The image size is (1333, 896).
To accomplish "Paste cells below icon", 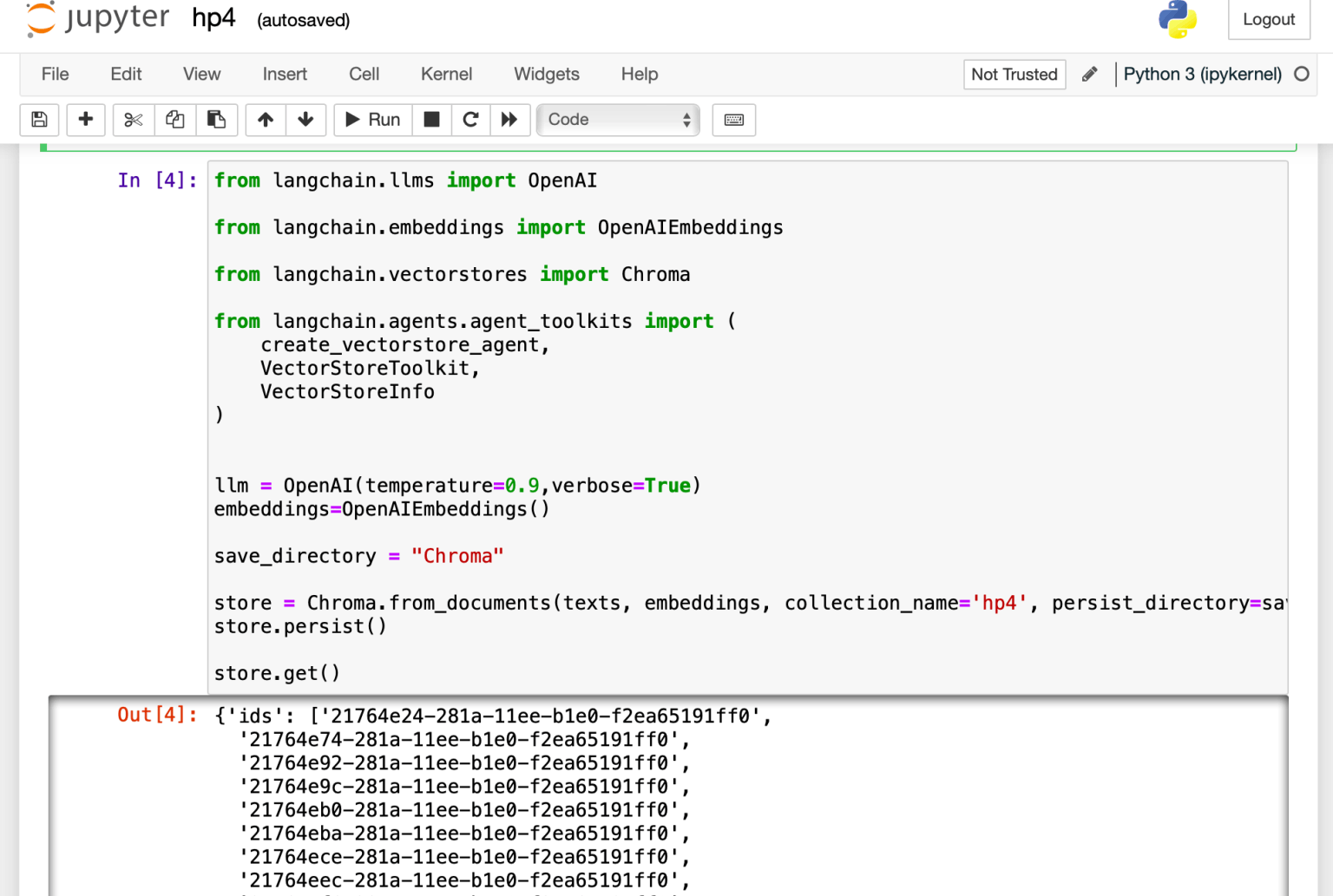I will 216,120.
